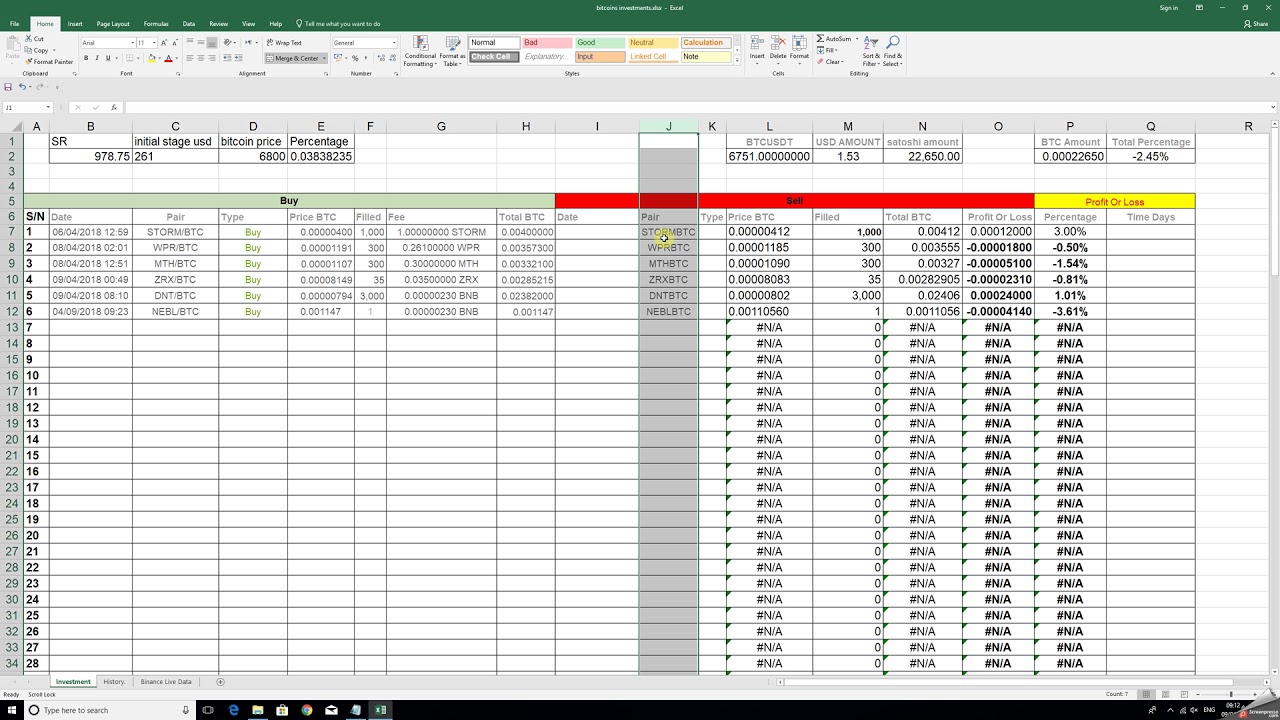Viewport: 1280px width, 720px height.
Task: Align text left
Action: (x=190, y=58)
